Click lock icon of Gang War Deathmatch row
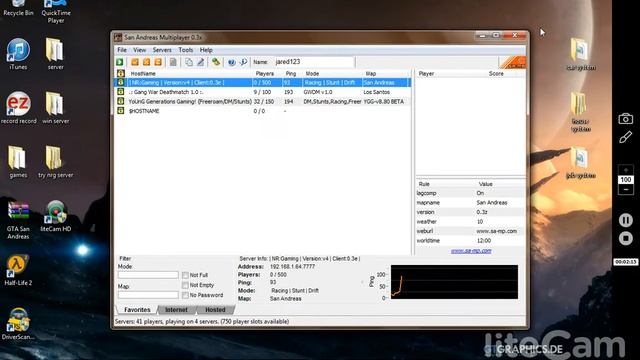Screen dimensions: 640x360 coord(120,92)
